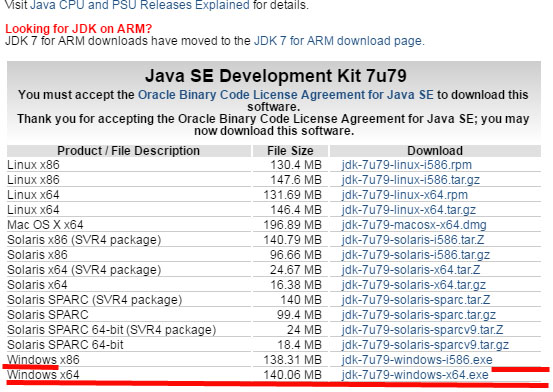Click the 140.79 MB file size
Screen dimensions: 553x392
click(293, 240)
